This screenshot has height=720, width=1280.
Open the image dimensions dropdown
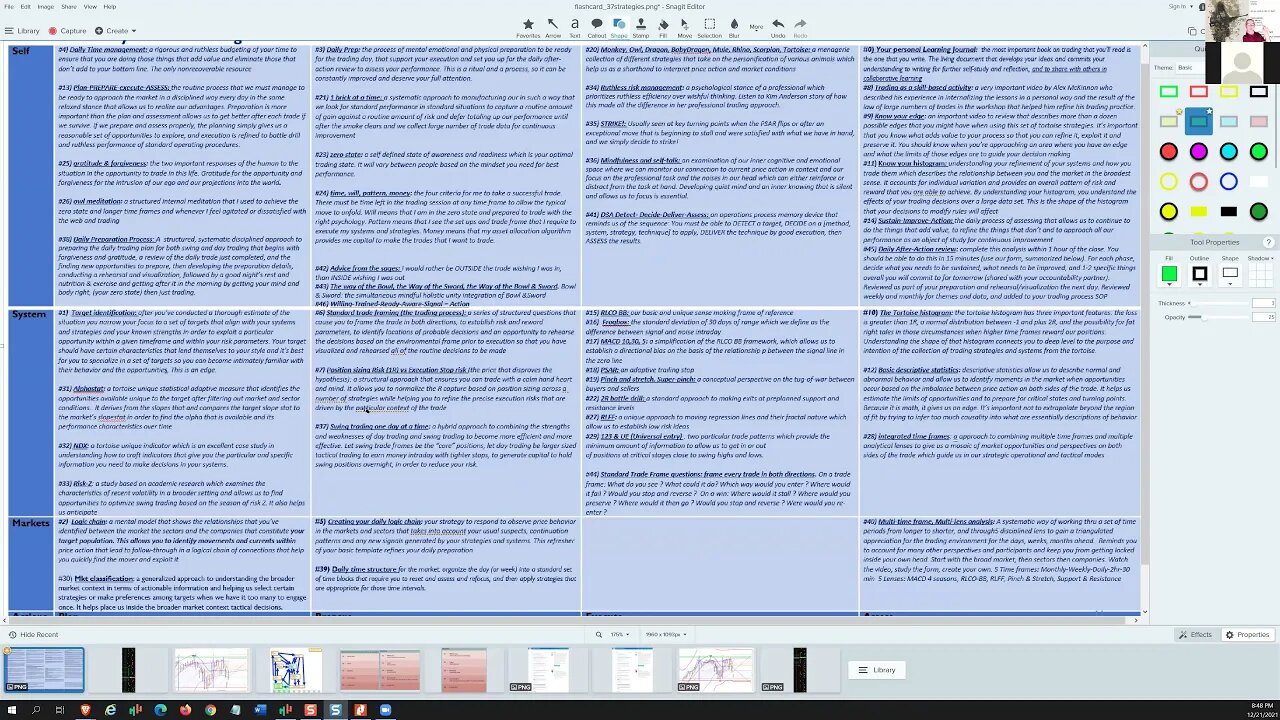coord(664,635)
